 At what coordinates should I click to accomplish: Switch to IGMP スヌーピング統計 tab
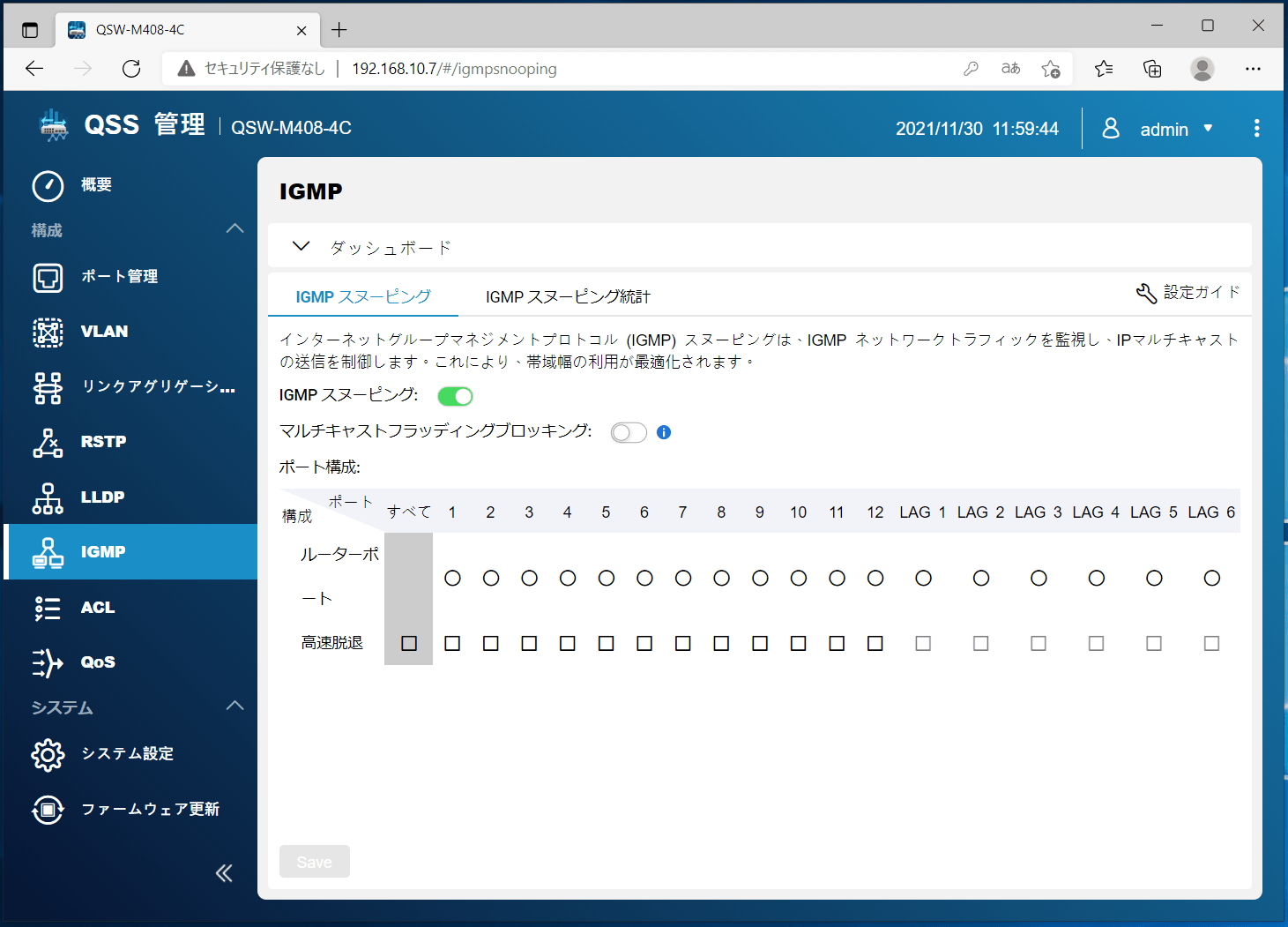[568, 296]
